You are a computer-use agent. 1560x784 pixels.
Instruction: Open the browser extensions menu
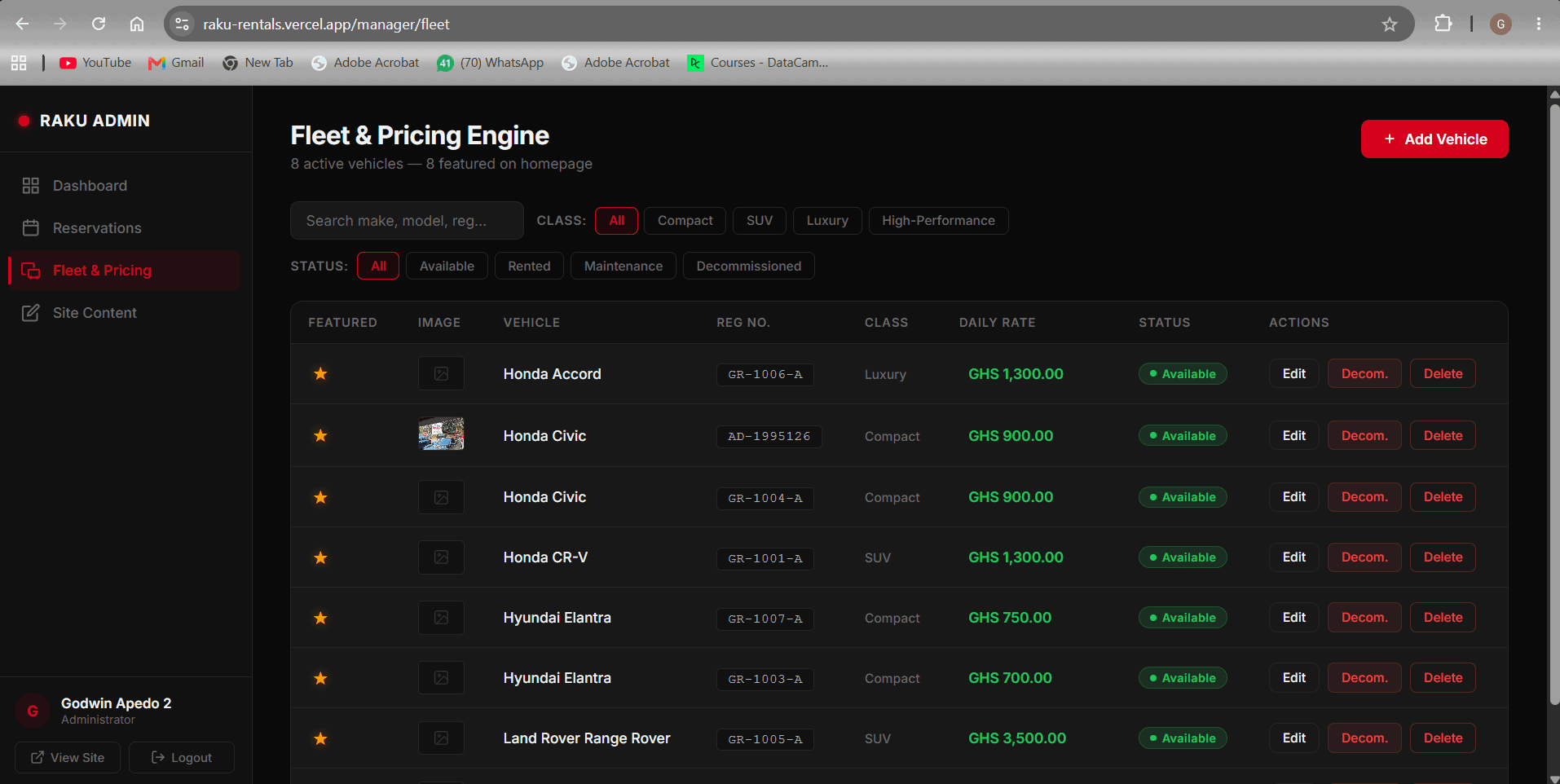(1443, 24)
